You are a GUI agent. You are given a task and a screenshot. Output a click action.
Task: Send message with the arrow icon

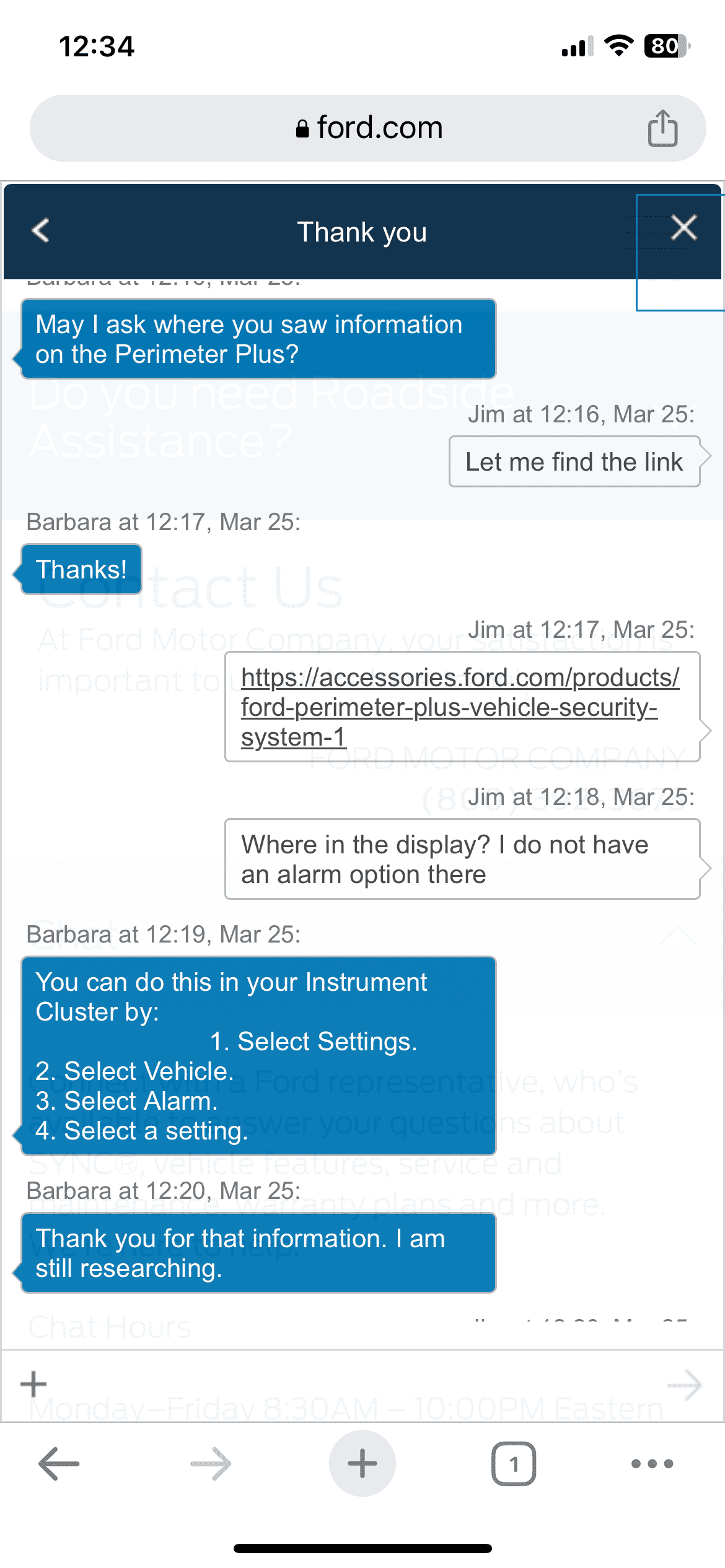coord(684,1384)
